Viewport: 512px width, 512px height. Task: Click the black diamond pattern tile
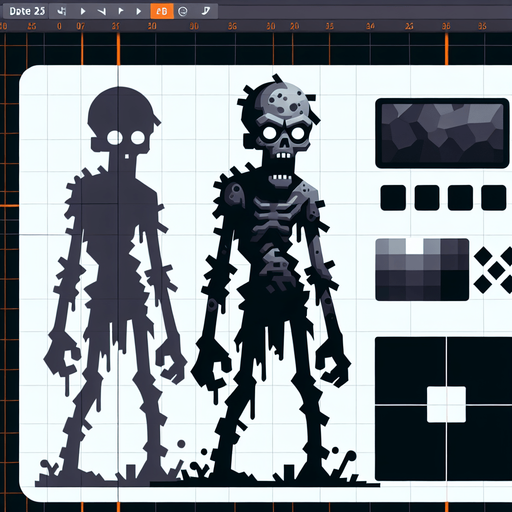[x=493, y=270]
